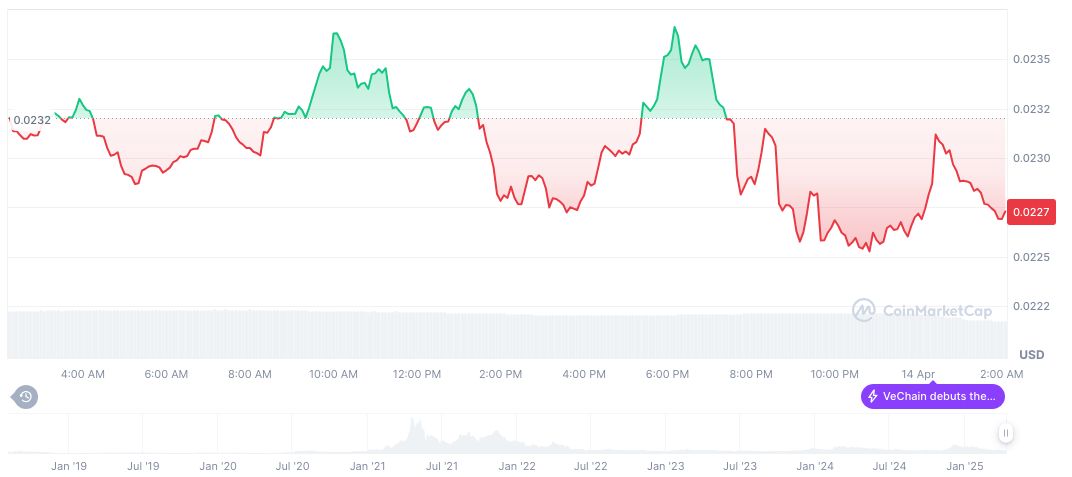Click the USD currency label
The height and width of the screenshot is (477, 1072).
pyautogui.click(x=1031, y=355)
